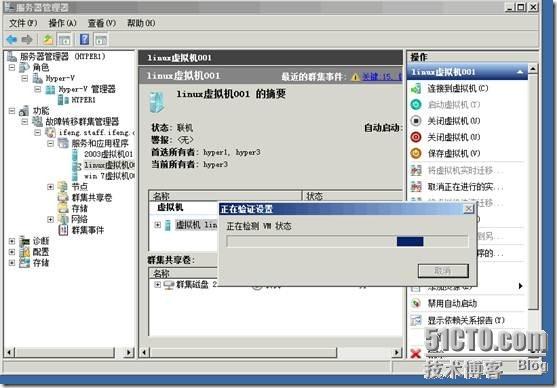Expand the 虚拟机 linux row in center list
557x388 pixels.
point(157,225)
